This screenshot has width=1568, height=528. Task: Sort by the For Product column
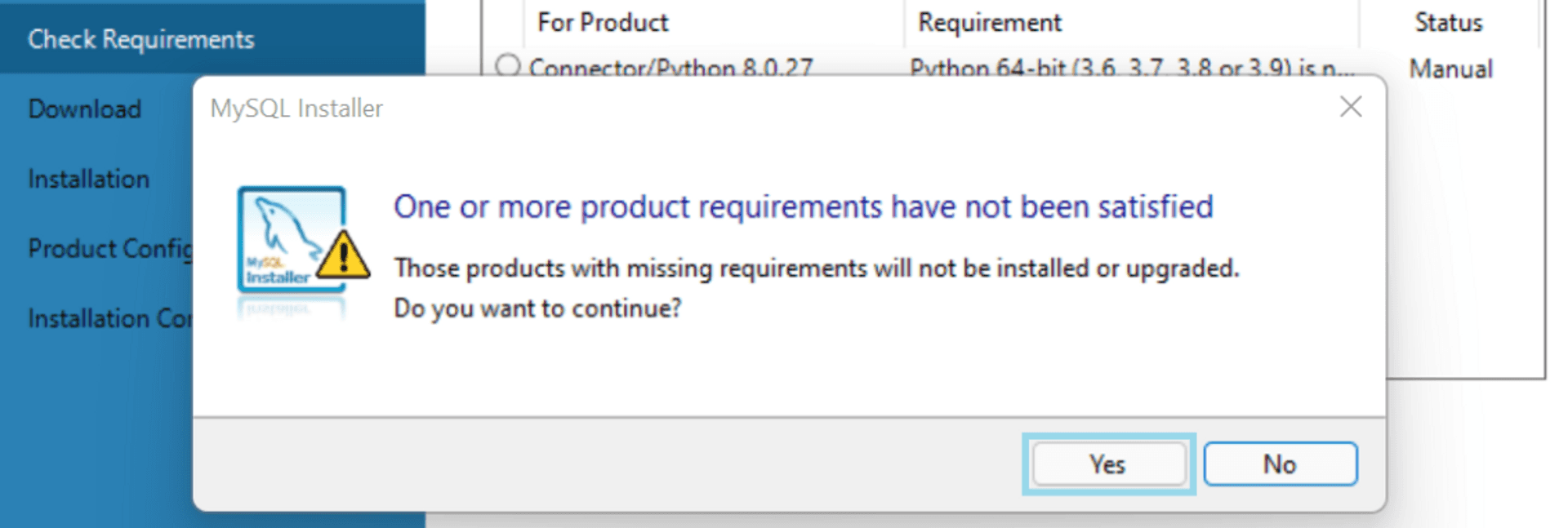click(x=603, y=23)
